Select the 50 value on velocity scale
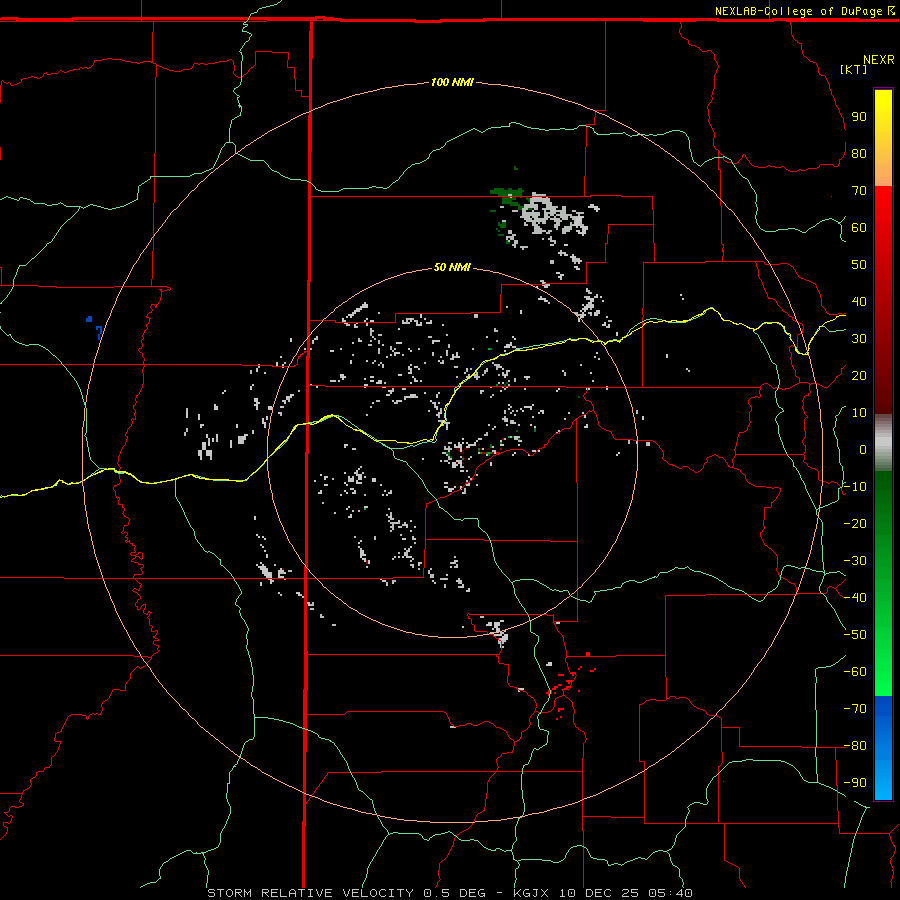The width and height of the screenshot is (900, 900). click(x=859, y=265)
